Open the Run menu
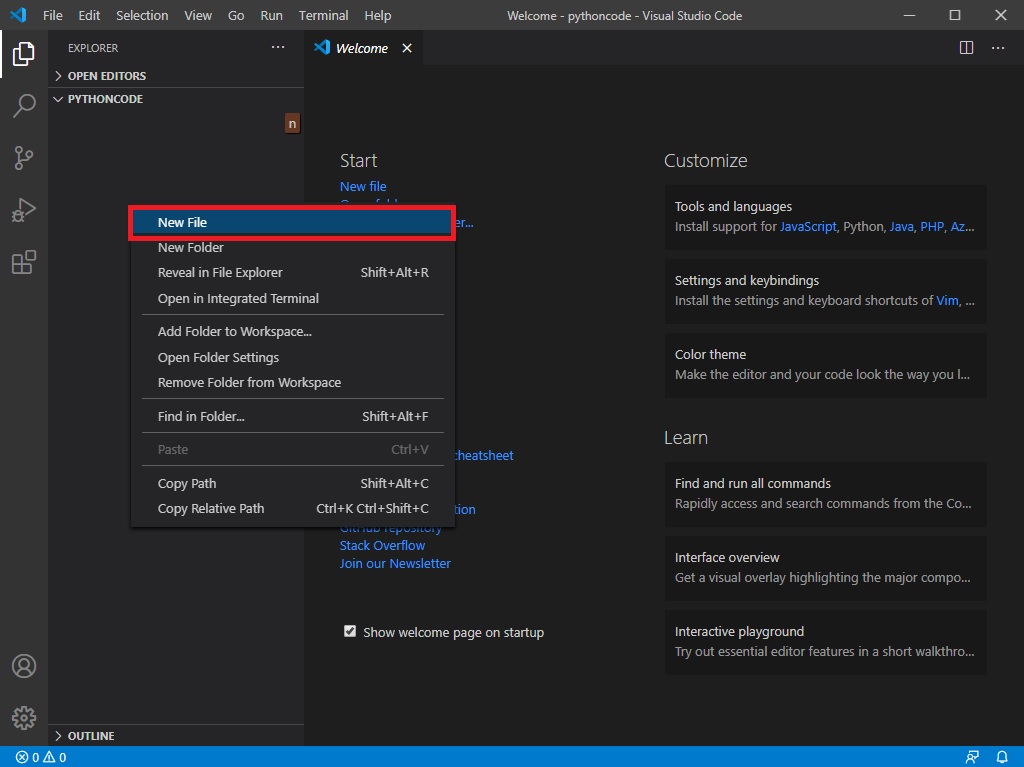This screenshot has height=767, width=1024. [x=272, y=15]
